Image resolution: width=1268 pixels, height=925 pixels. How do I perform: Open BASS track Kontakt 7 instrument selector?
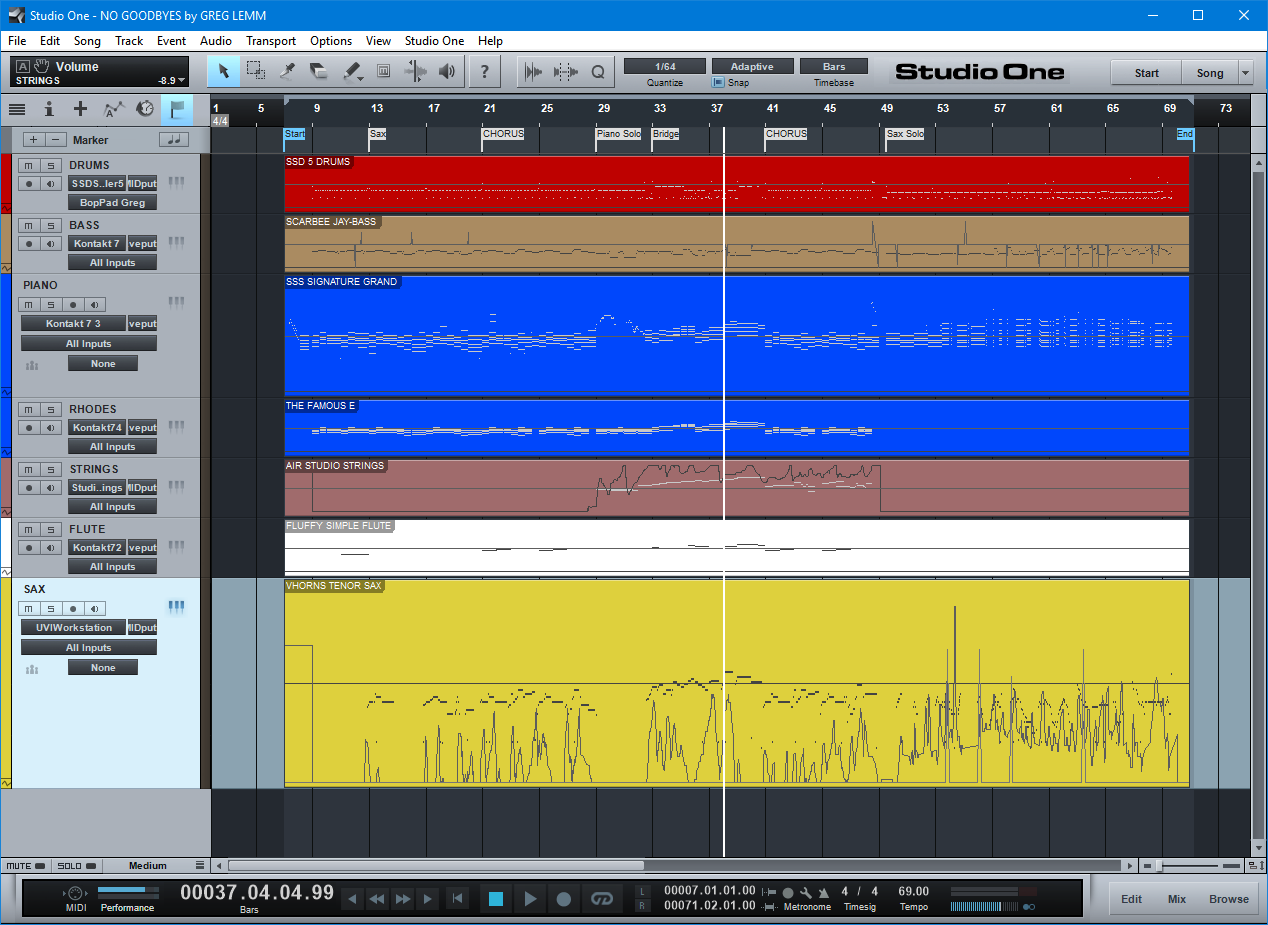[96, 243]
